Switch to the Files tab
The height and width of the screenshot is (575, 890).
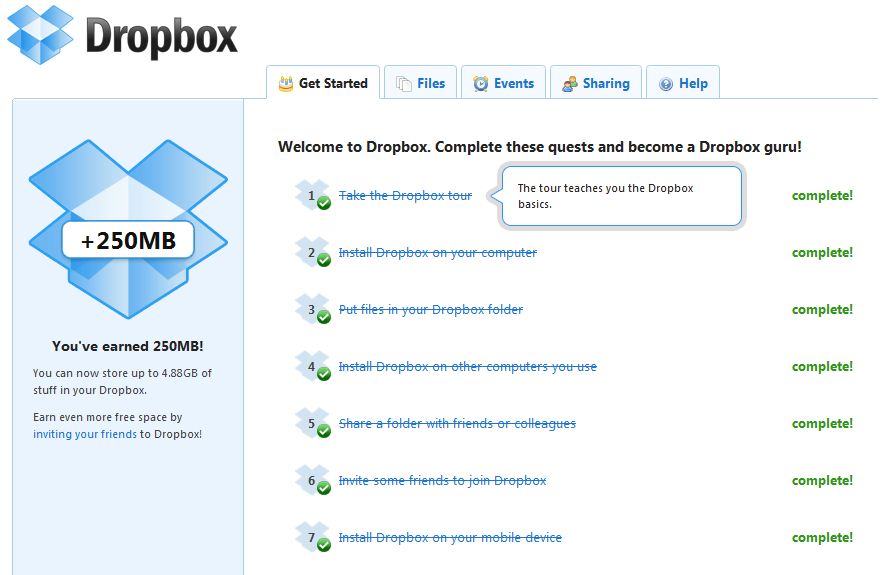coord(421,83)
